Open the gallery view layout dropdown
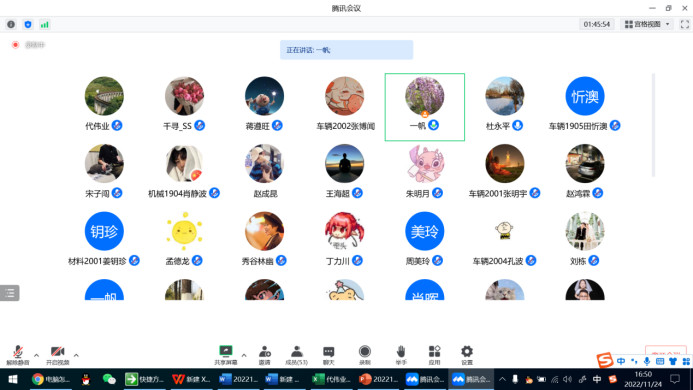693x390 pixels. tap(647, 24)
